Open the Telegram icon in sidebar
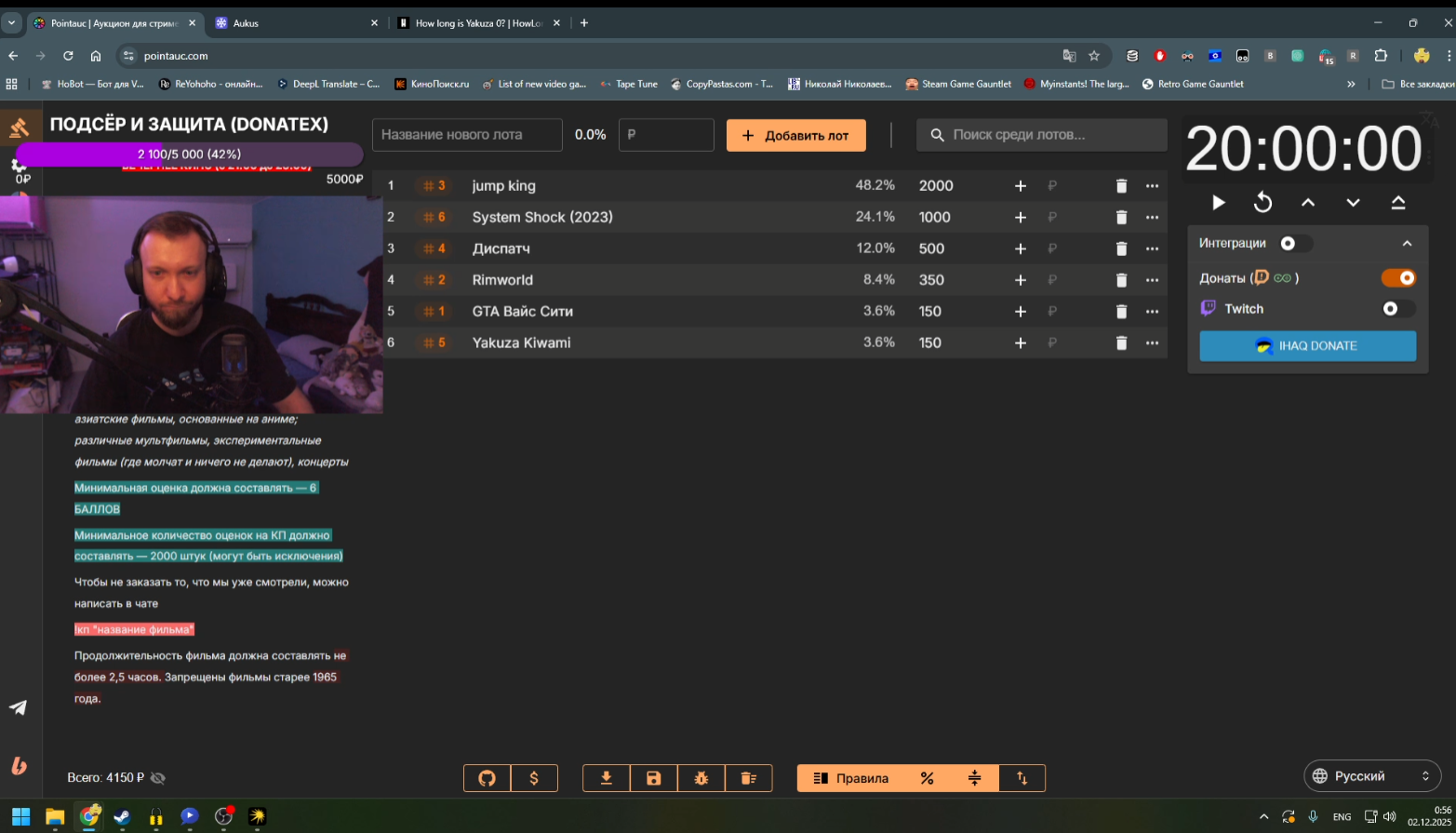Screen dimensions: 1456x833 tap(19, 707)
